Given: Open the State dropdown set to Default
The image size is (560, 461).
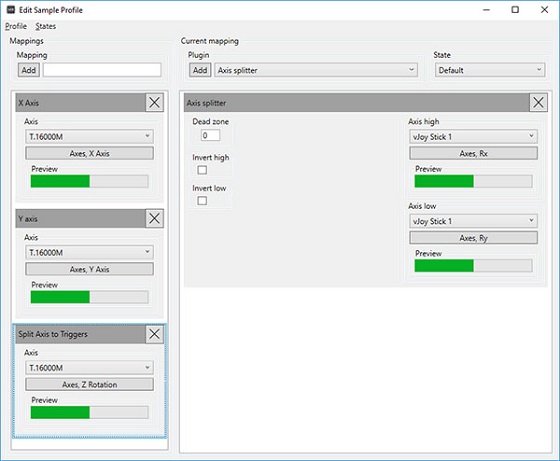Looking at the screenshot, I should pos(490,70).
